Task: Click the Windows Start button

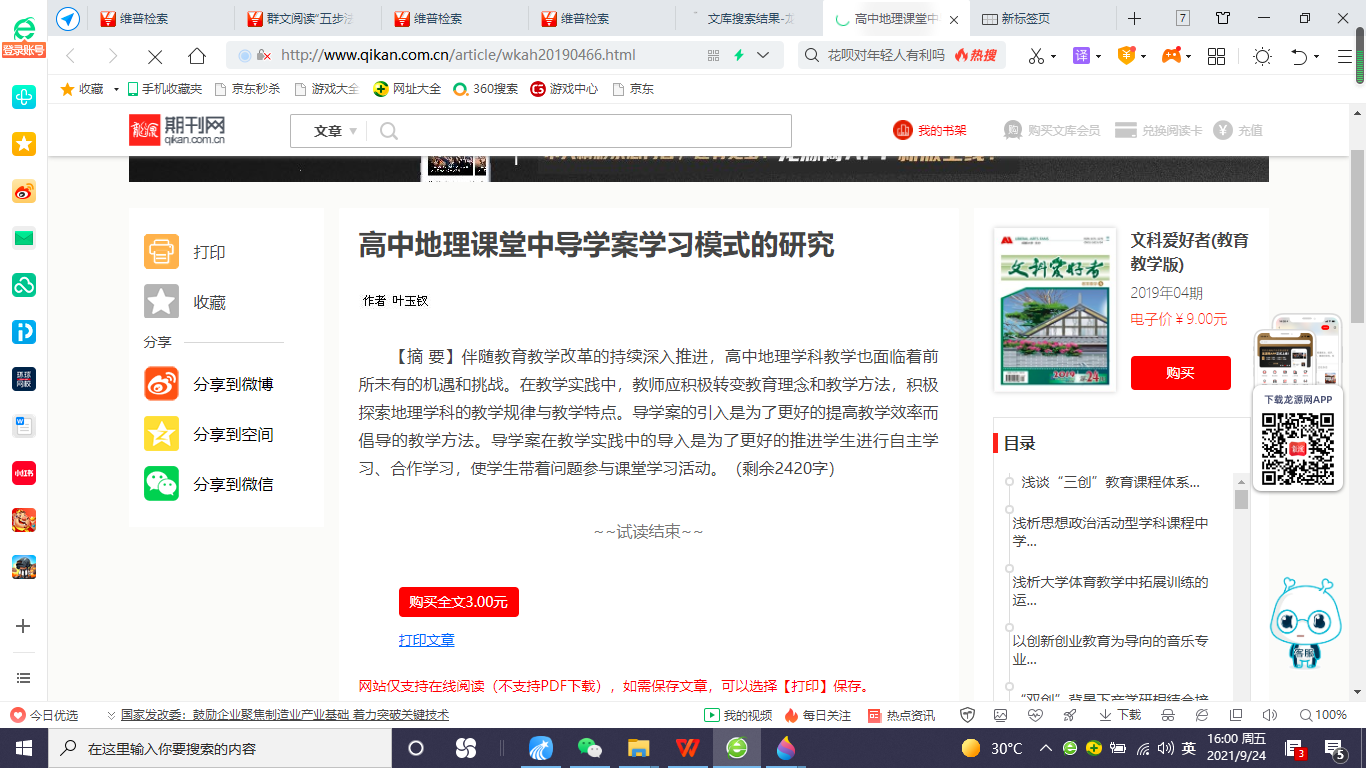Action: pos(23,748)
